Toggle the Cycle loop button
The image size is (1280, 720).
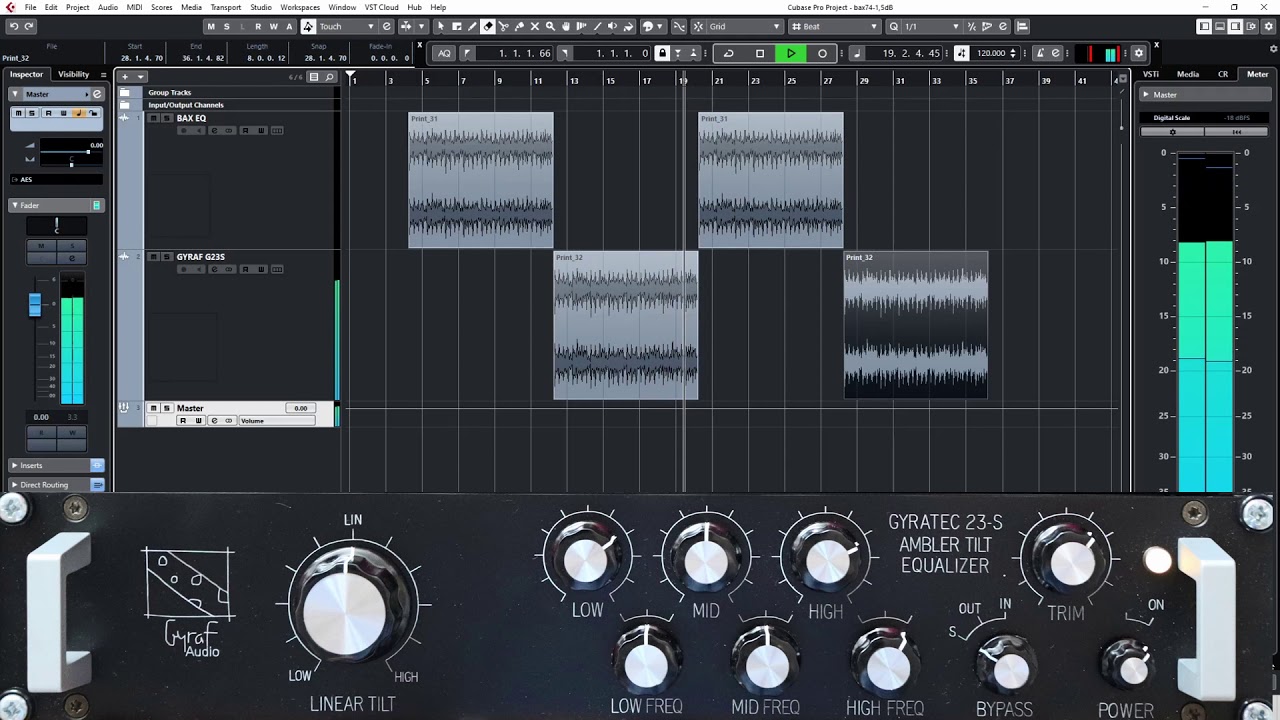[728, 53]
